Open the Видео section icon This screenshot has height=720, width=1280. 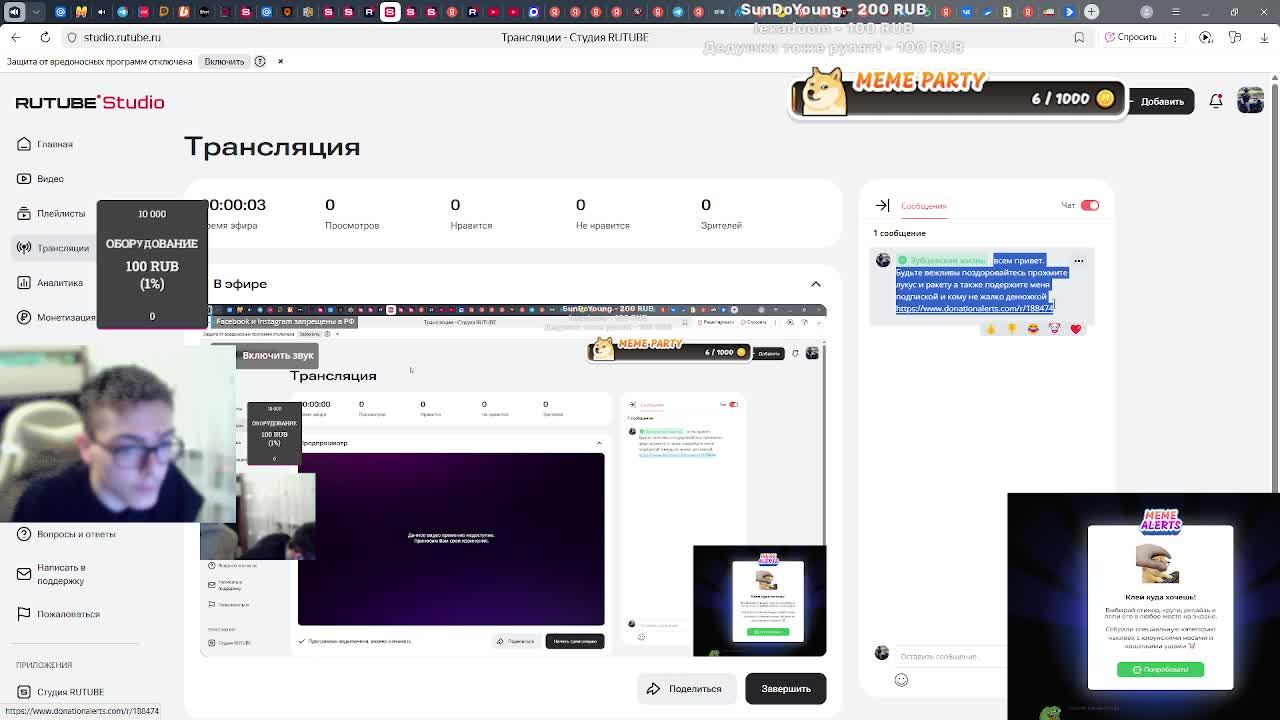coord(24,179)
